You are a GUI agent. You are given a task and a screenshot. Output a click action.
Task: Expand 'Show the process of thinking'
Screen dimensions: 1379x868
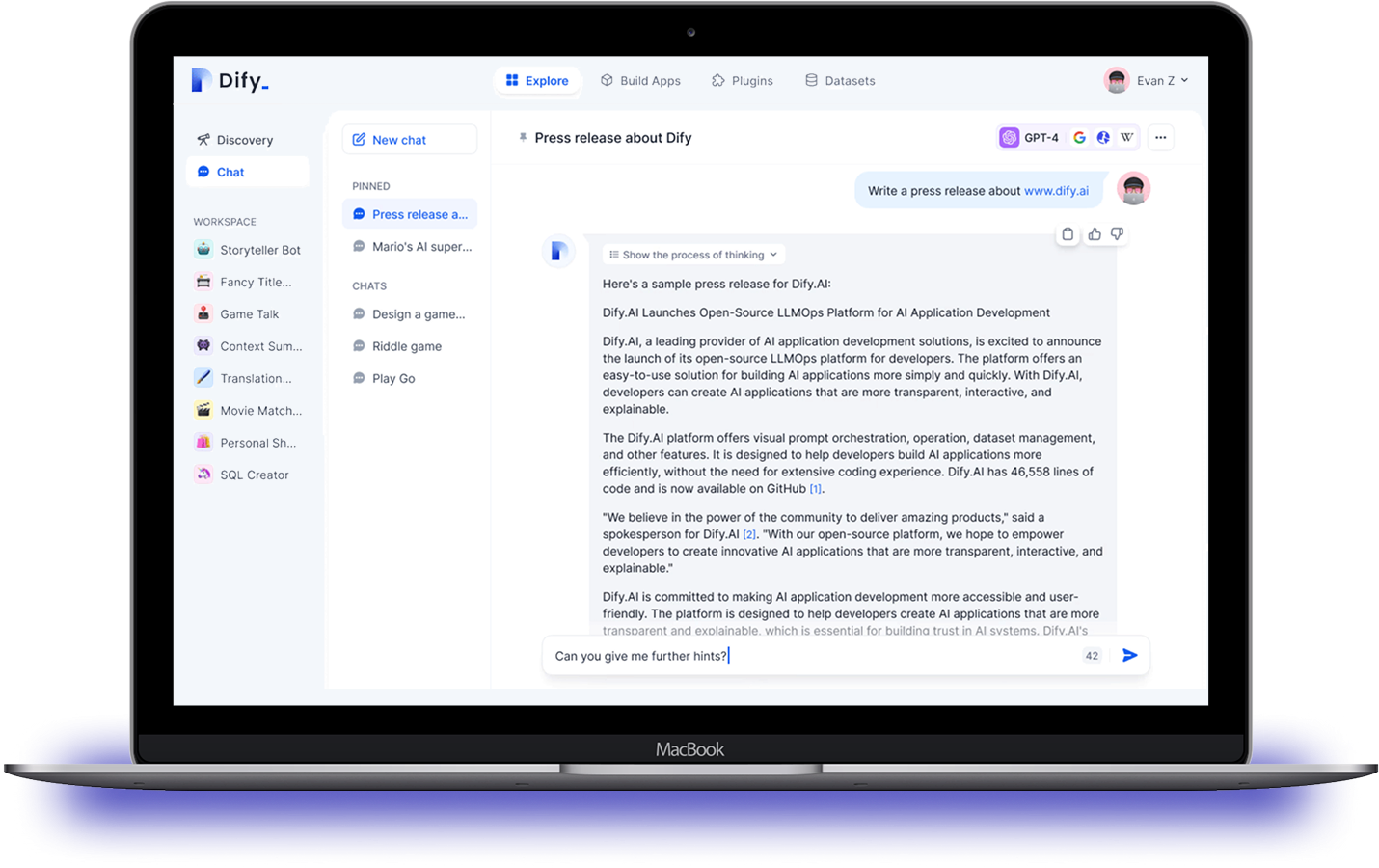click(x=693, y=255)
